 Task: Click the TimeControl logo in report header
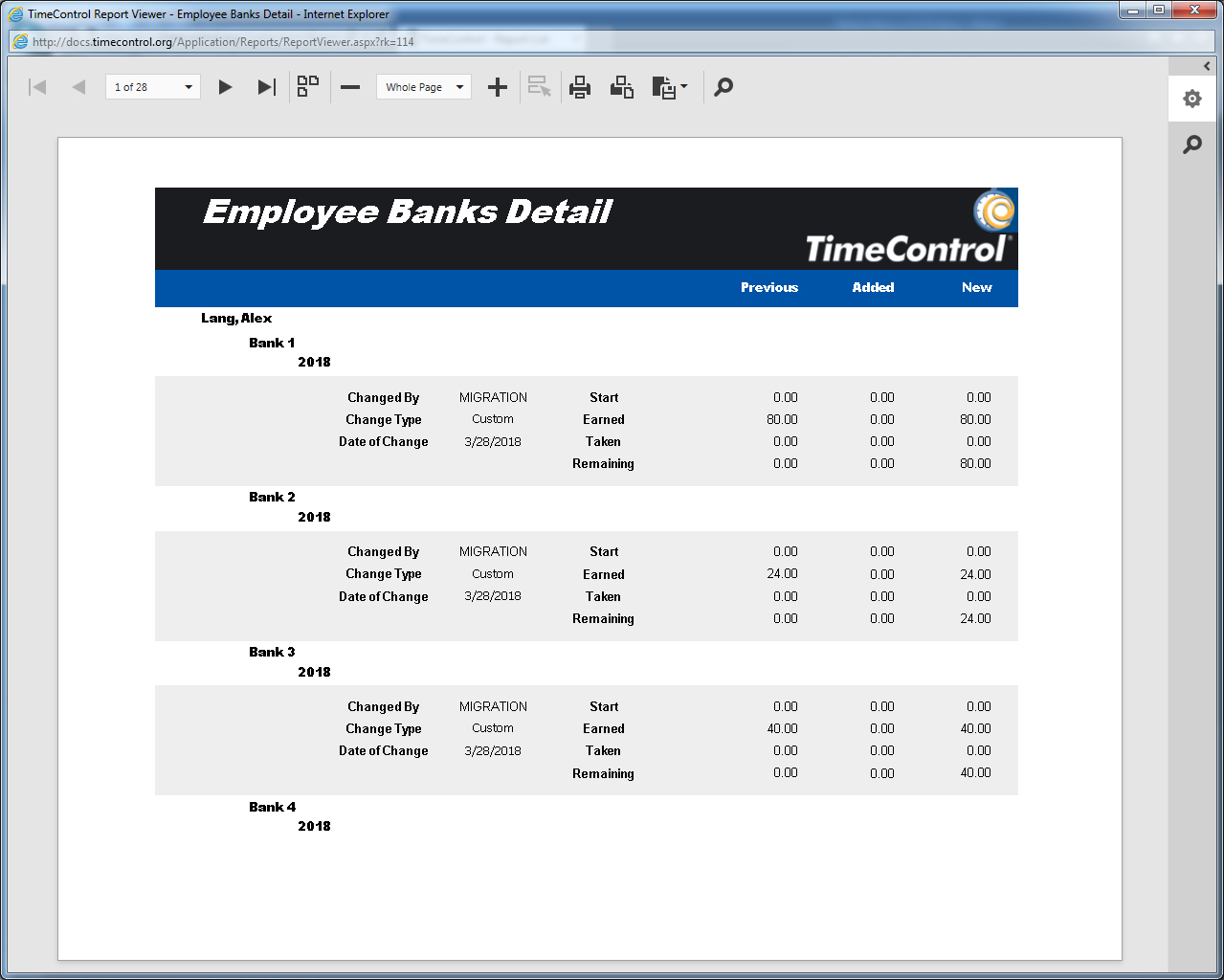coord(907,232)
